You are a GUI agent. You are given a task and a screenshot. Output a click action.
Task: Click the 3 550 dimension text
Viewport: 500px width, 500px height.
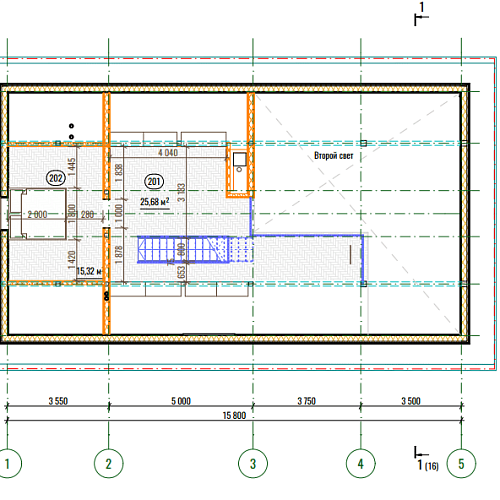click(58, 401)
